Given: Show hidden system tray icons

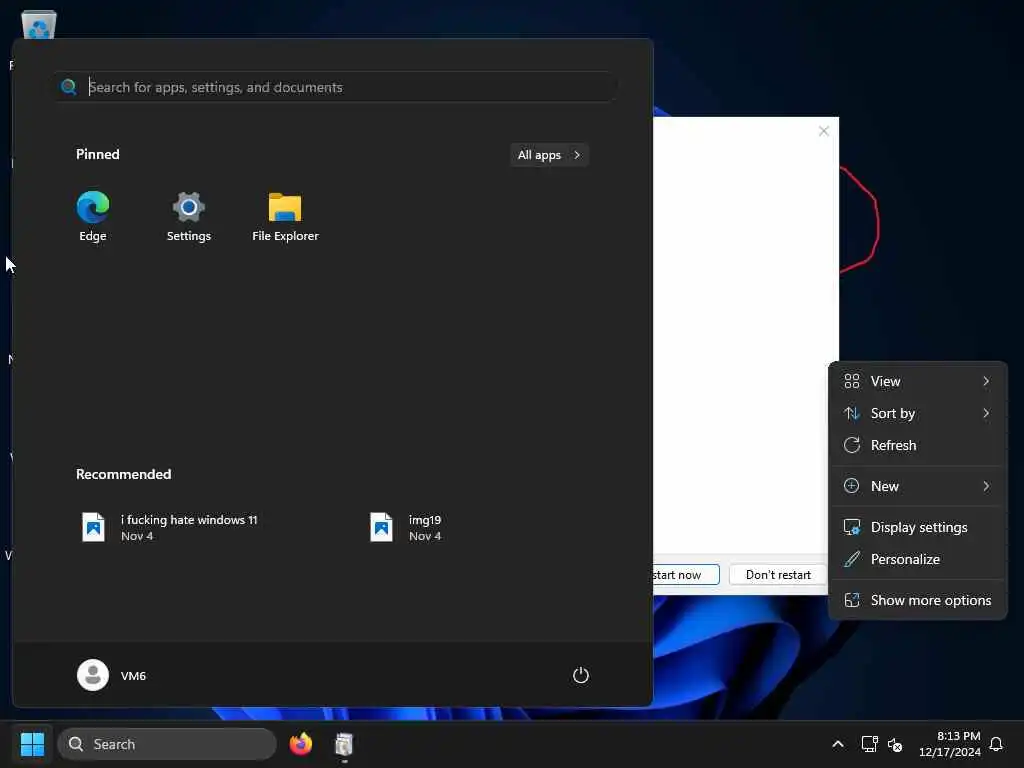Looking at the screenshot, I should (x=838, y=744).
